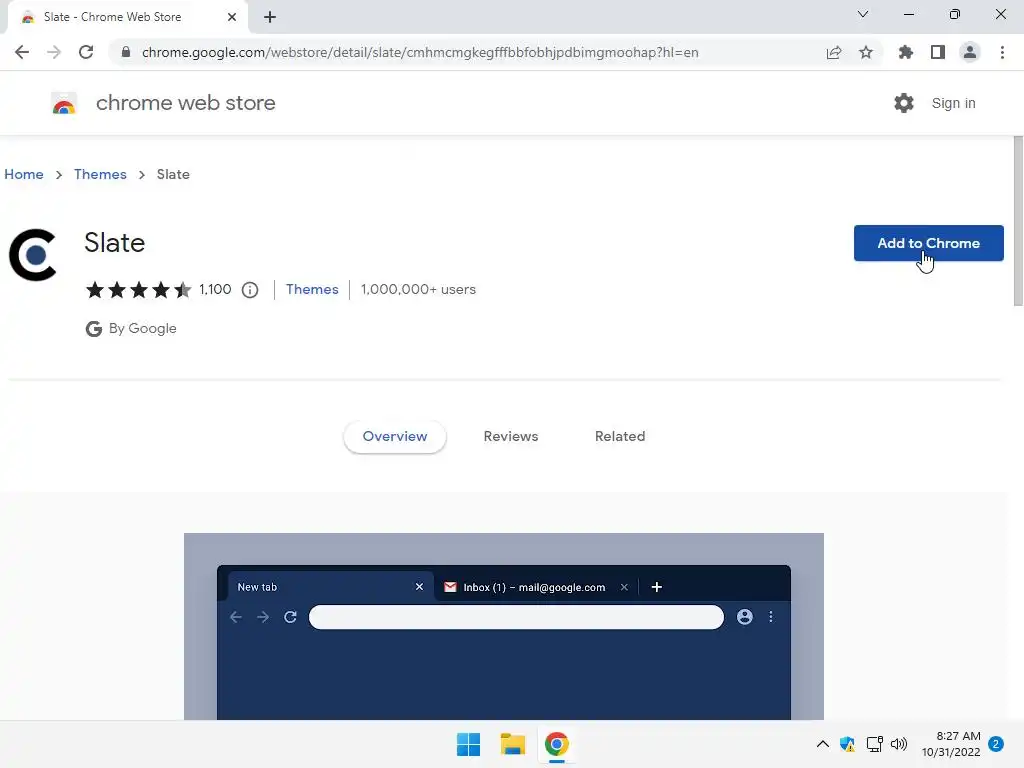Viewport: 1024px width, 768px height.
Task: Open the Extensions puzzle icon
Action: (x=906, y=52)
